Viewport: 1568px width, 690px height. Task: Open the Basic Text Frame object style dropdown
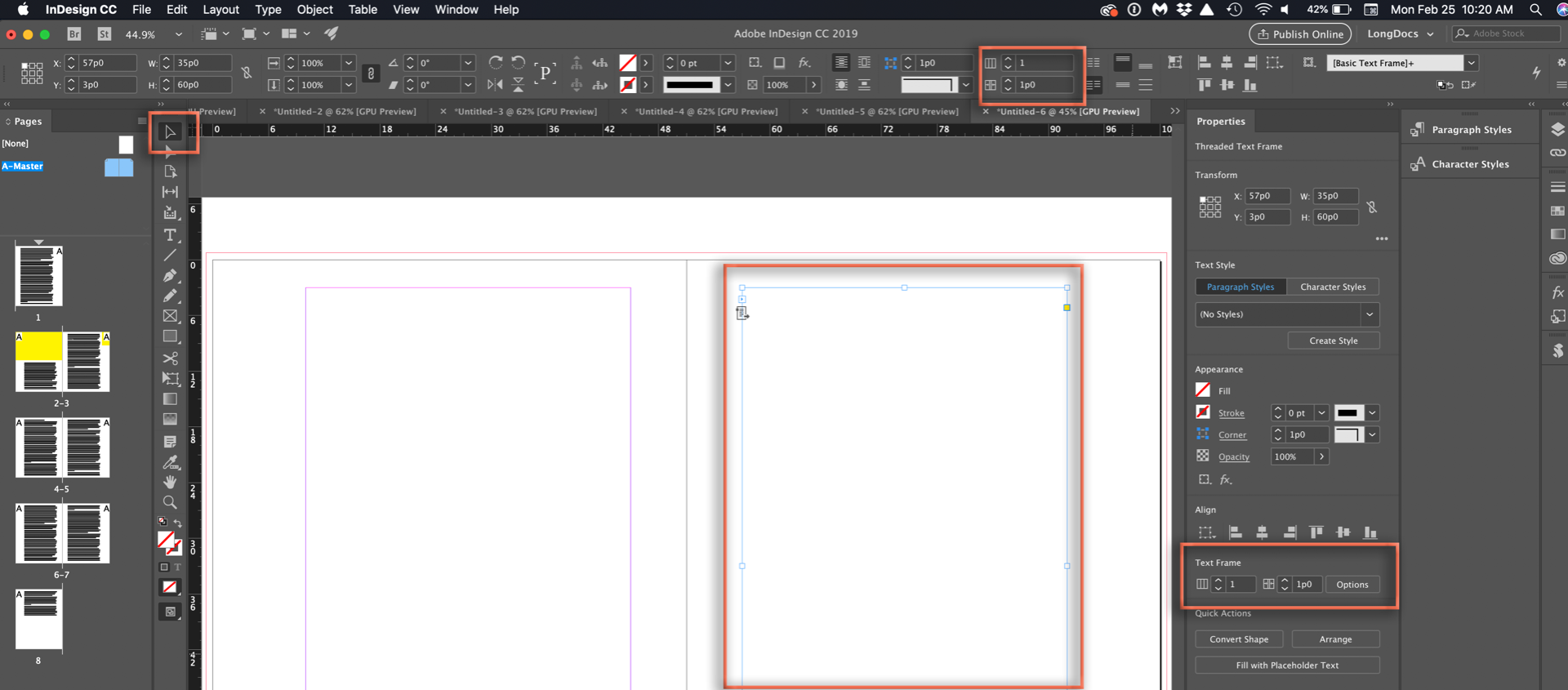coord(1471,63)
